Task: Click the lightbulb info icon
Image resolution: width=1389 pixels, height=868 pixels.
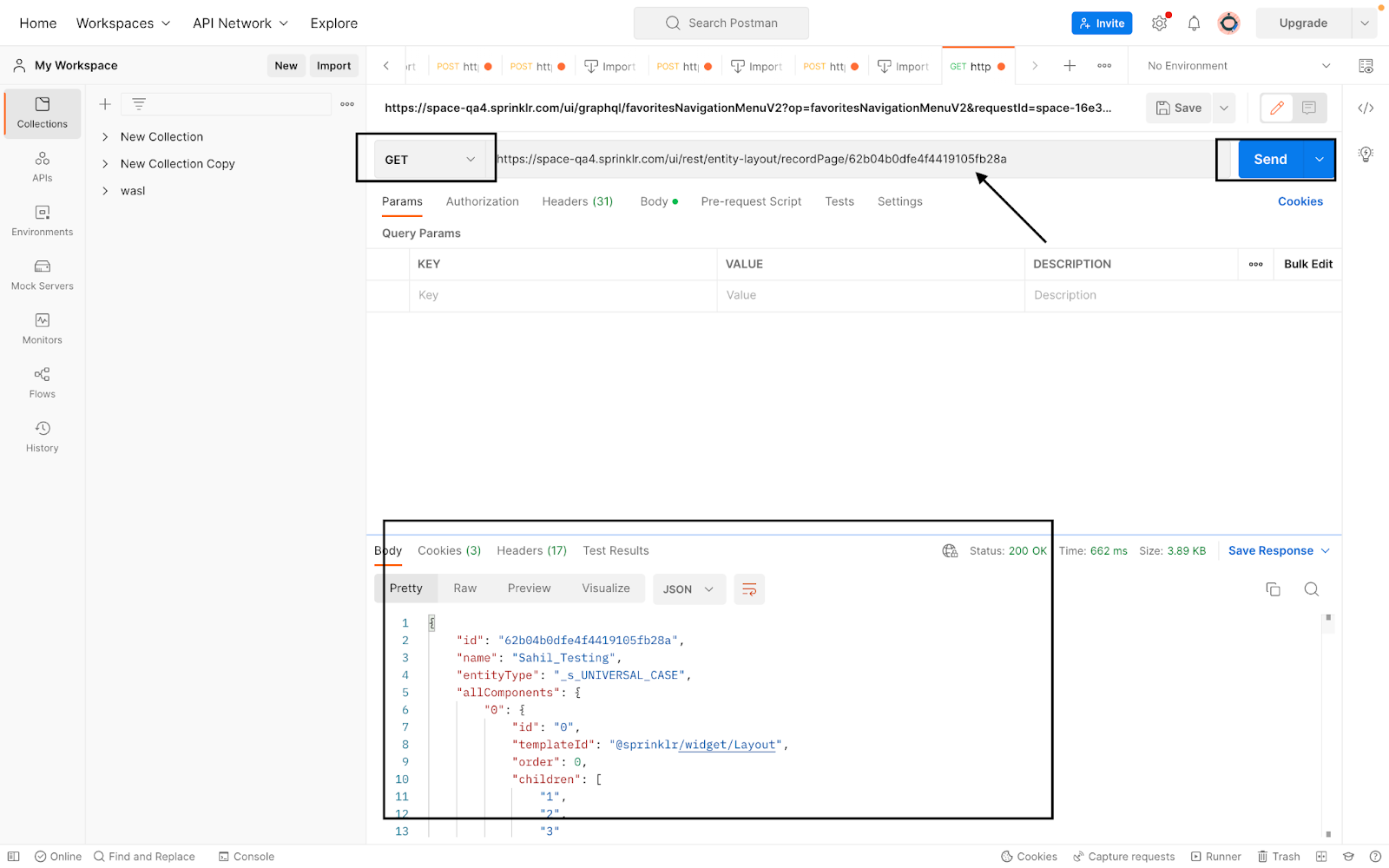Action: click(1366, 155)
